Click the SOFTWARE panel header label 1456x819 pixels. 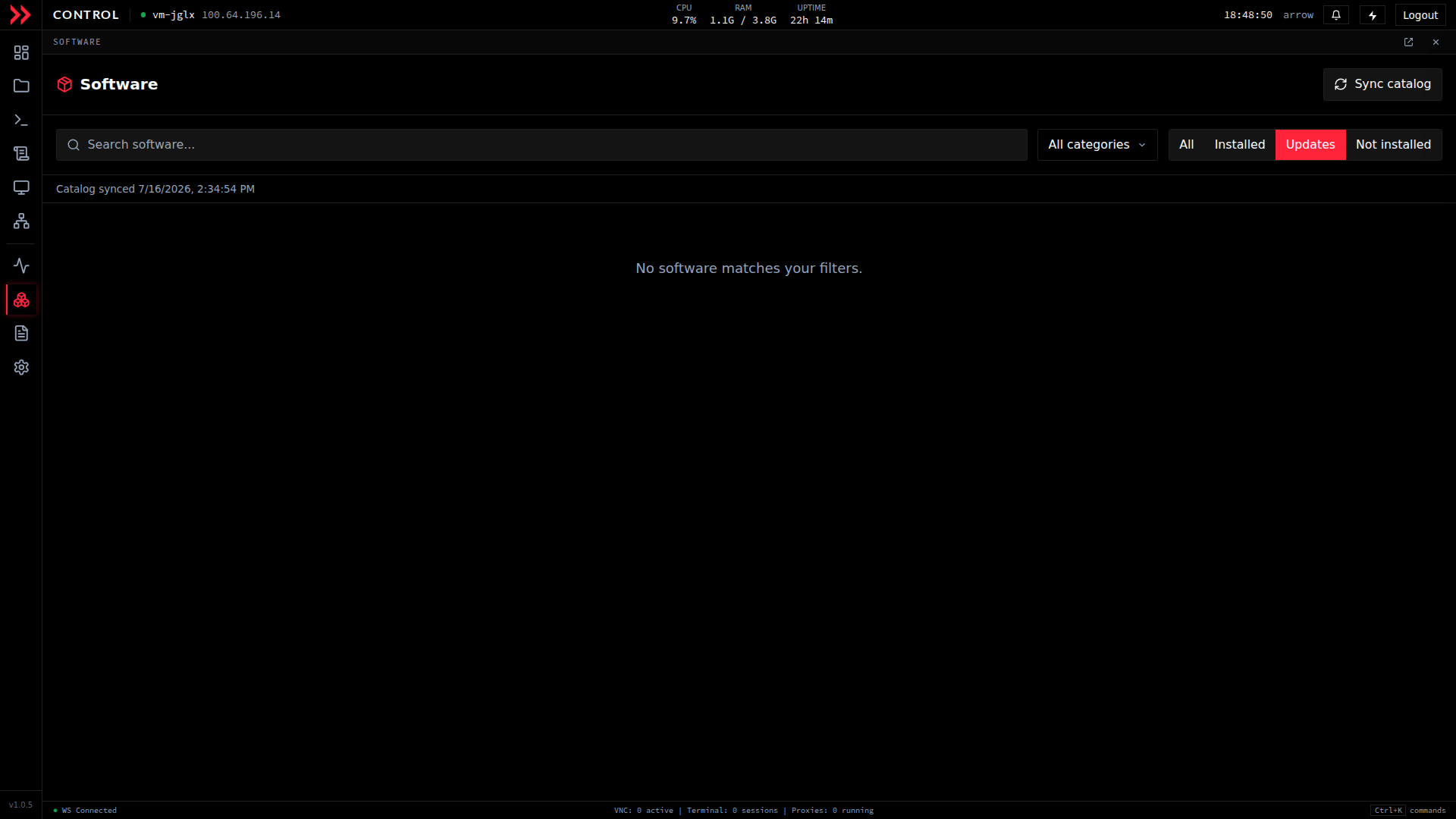(77, 42)
